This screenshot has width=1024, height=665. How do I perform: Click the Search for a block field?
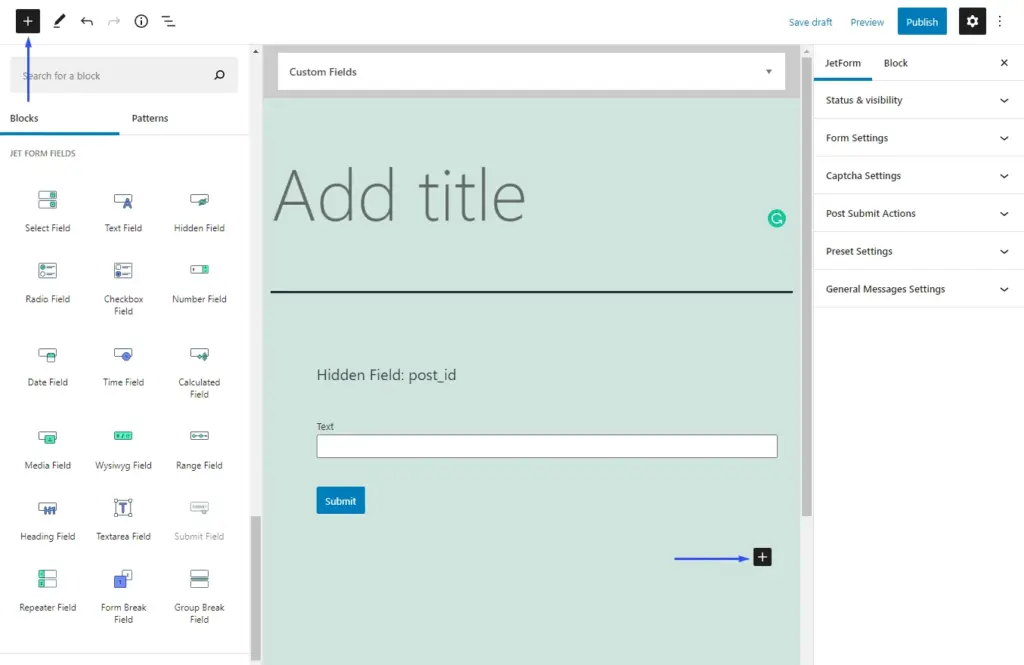(120, 75)
